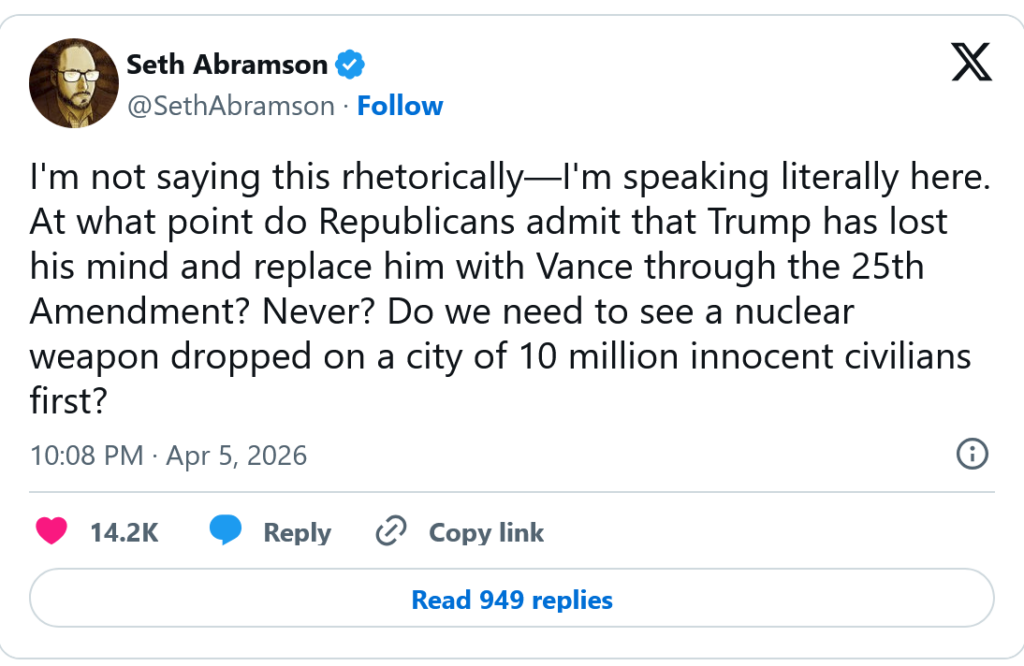The image size is (1024, 666).
Task: Click the blue reply speech bubble icon
Action: click(x=225, y=532)
